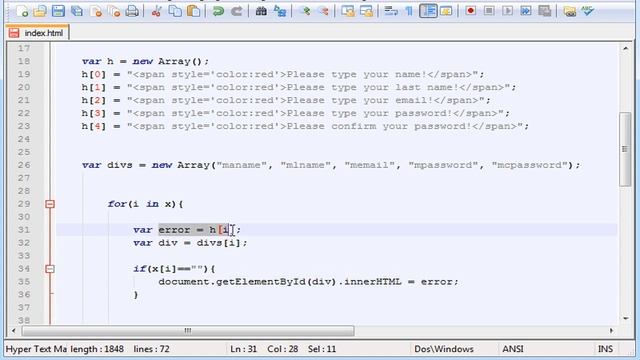Click the text 'var h = new Array();'
Screen dimensions: 640x360
pyautogui.click(x=145, y=61)
